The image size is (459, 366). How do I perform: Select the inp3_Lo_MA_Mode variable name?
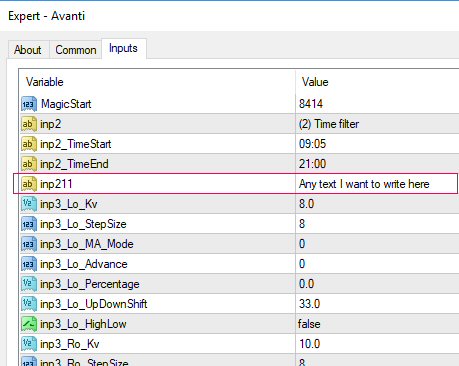pyautogui.click(x=87, y=244)
